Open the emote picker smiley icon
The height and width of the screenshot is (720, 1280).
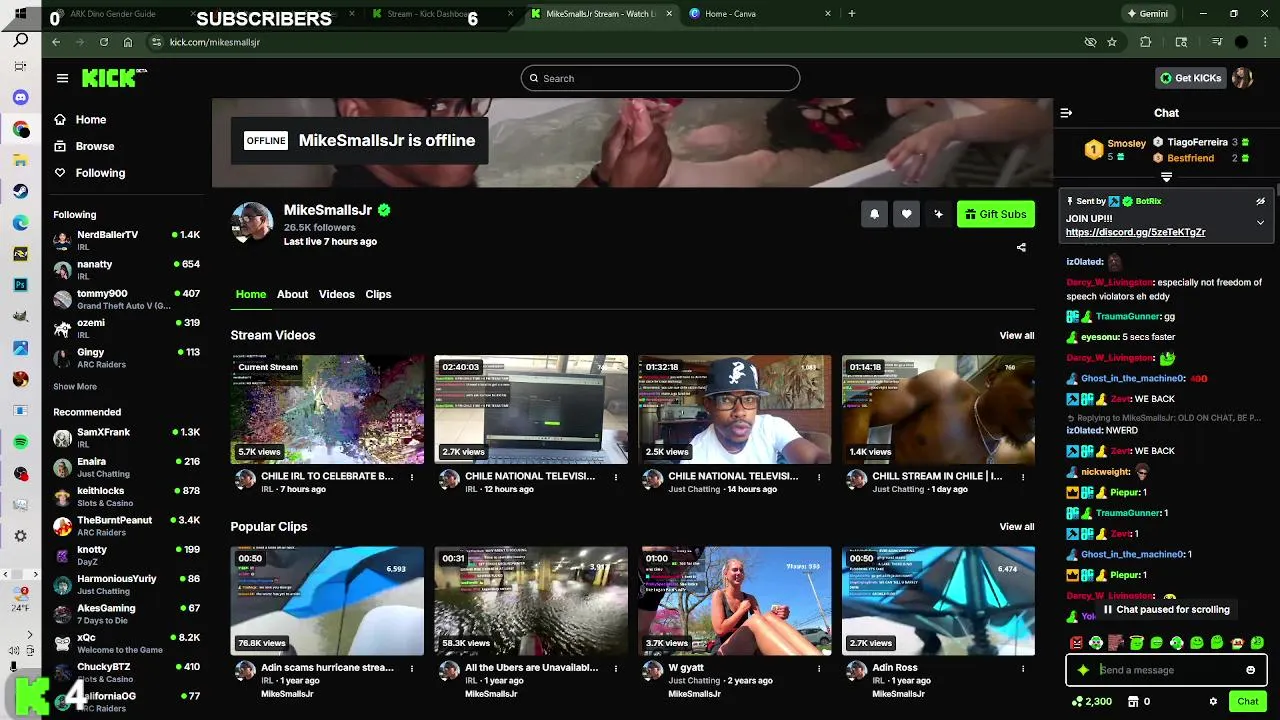(x=1250, y=670)
